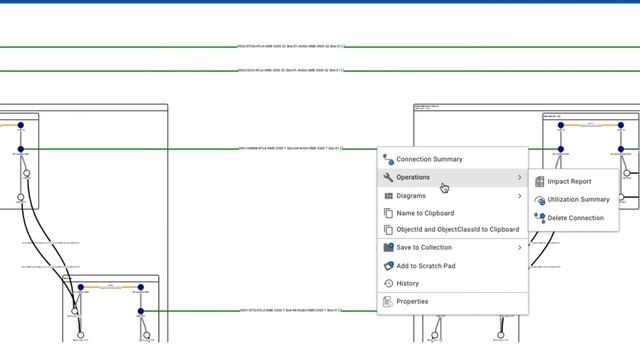Open Save to Collection entry

[453, 247]
